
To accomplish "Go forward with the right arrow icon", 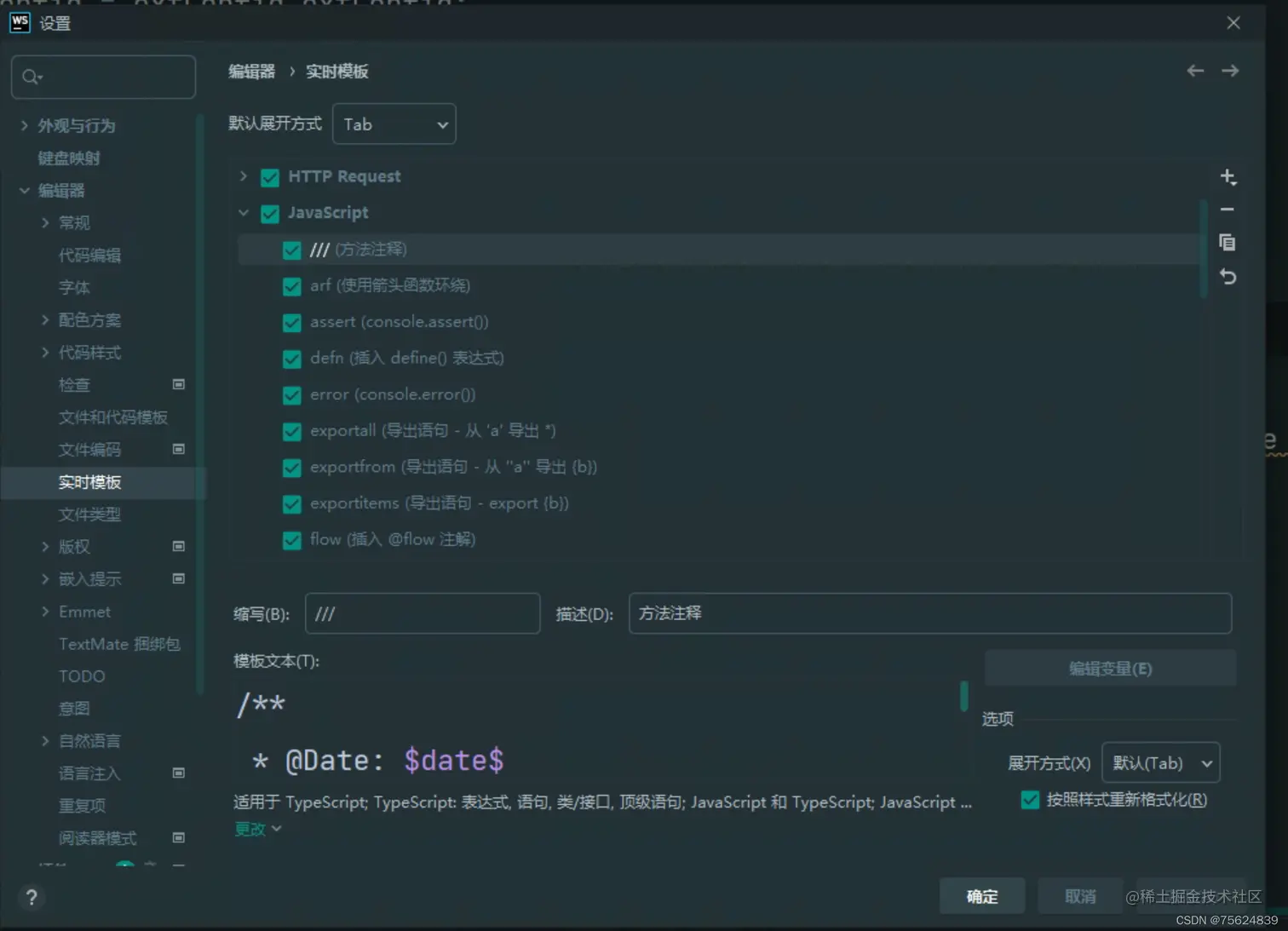I will (1230, 71).
